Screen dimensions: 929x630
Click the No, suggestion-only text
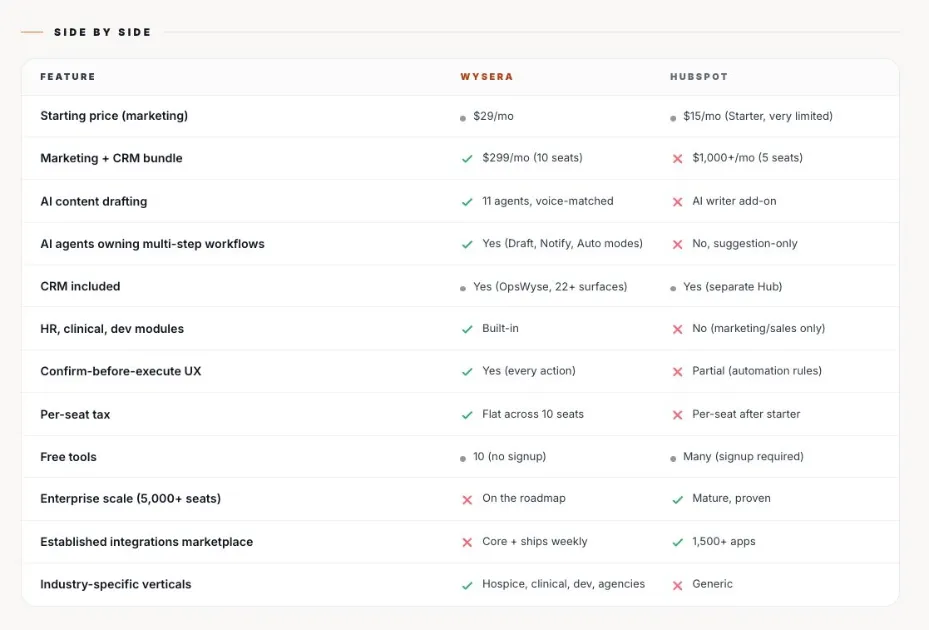(745, 243)
